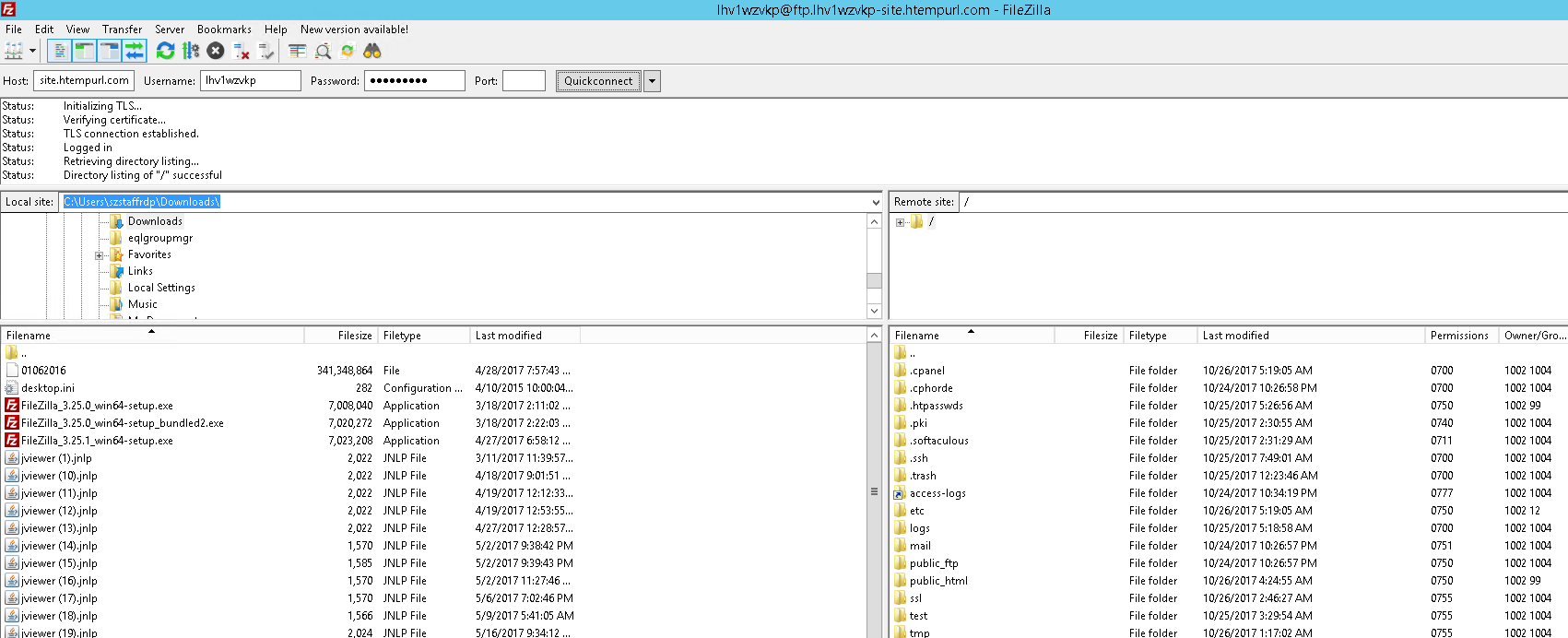Click the remote public_html folder icon
Image resolution: width=1568 pixels, height=638 pixels.
[901, 581]
